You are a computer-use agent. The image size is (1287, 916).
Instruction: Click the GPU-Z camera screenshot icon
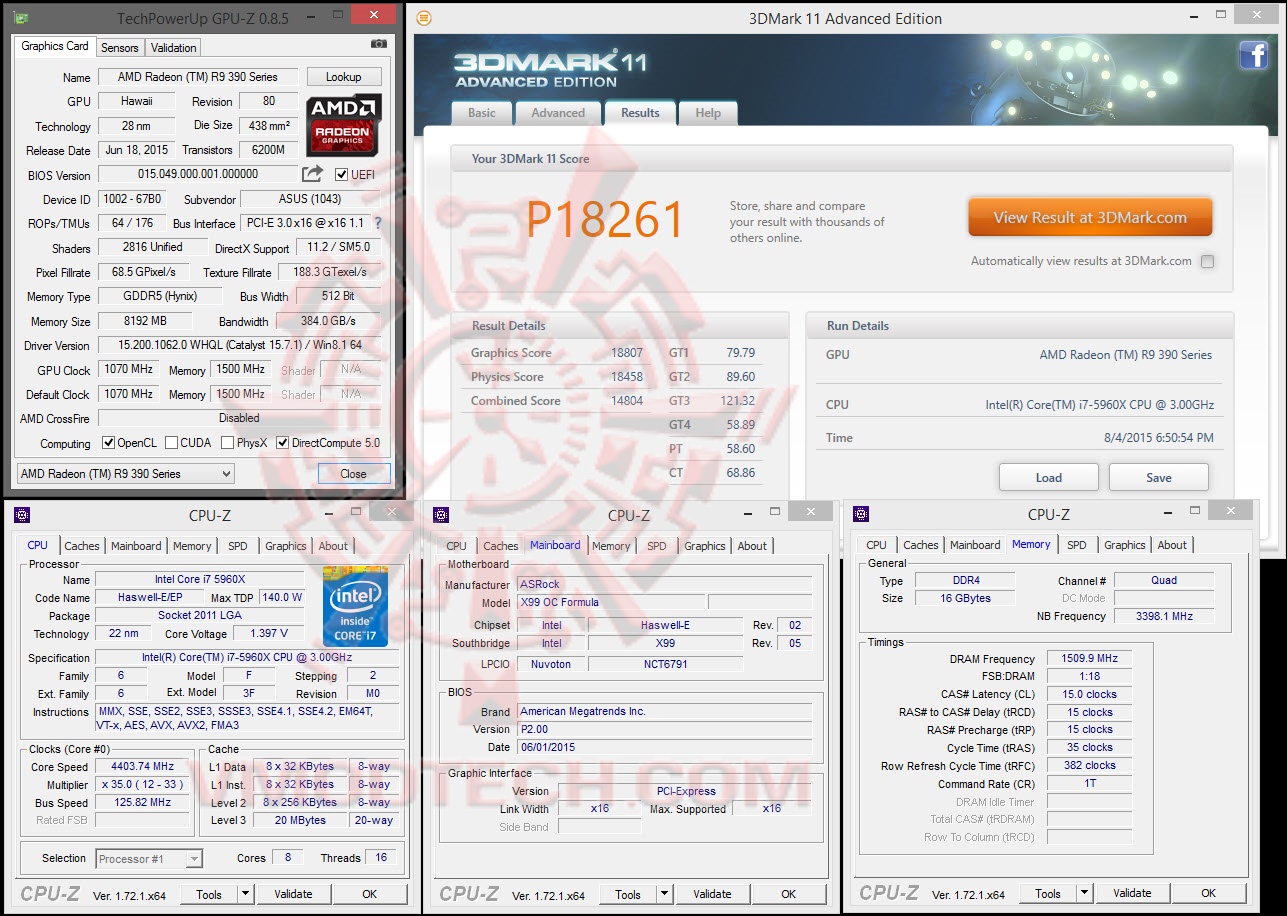[x=379, y=44]
